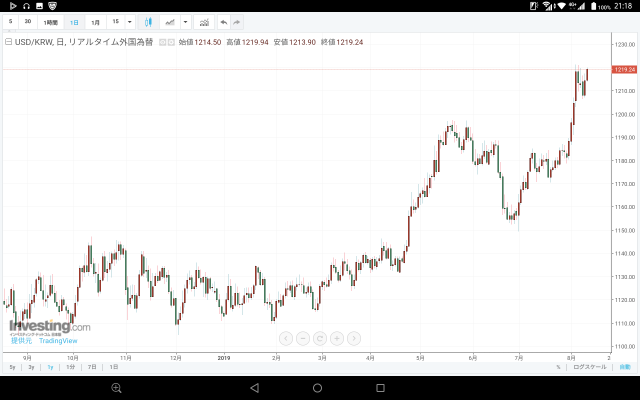Reset chart view with circular arrow
Image resolution: width=640 pixels, height=400 pixels.
pyautogui.click(x=320, y=338)
